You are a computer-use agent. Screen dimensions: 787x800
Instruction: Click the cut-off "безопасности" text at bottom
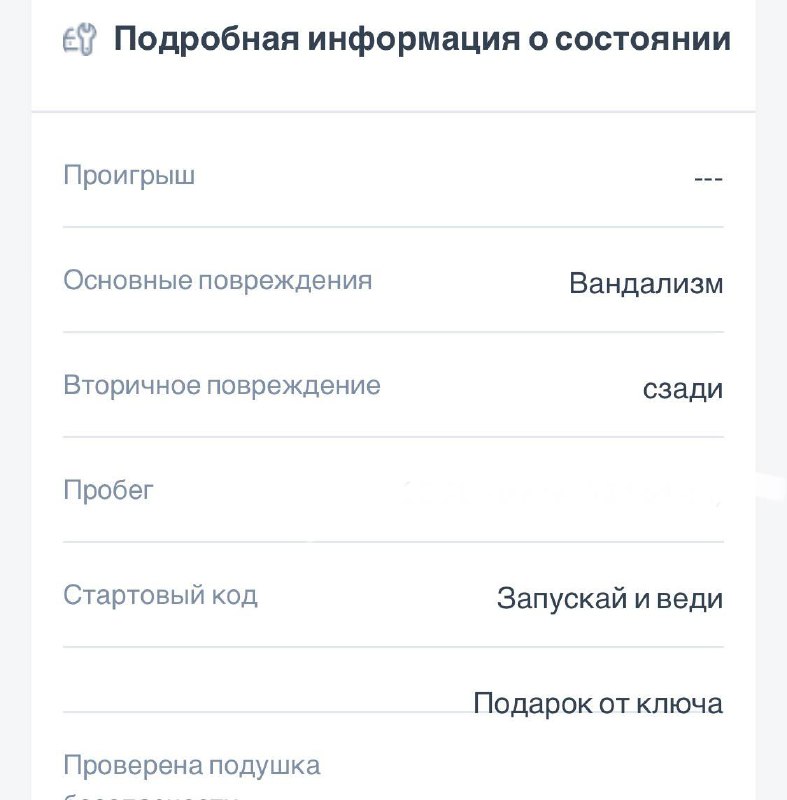(151, 796)
